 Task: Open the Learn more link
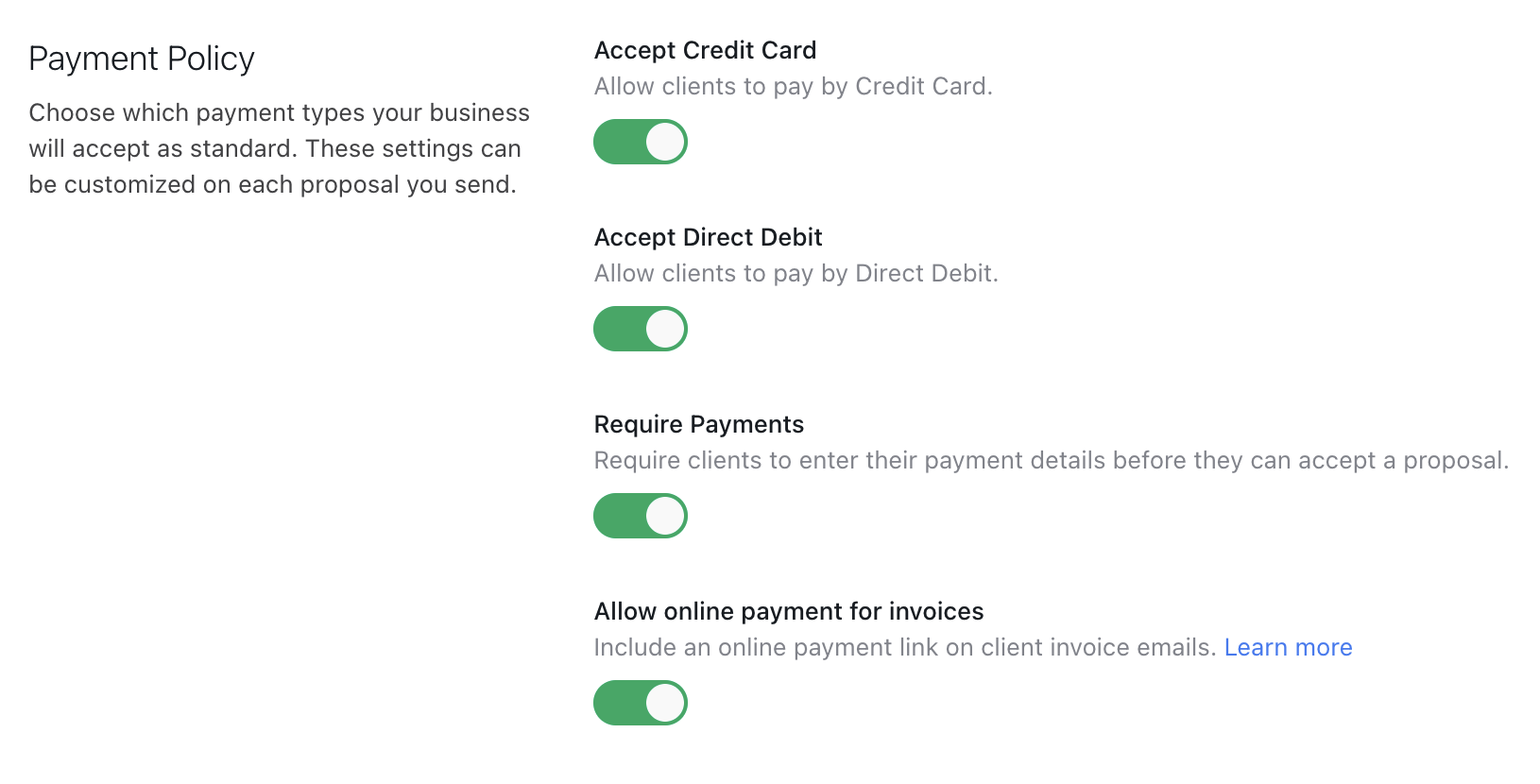point(1288,647)
